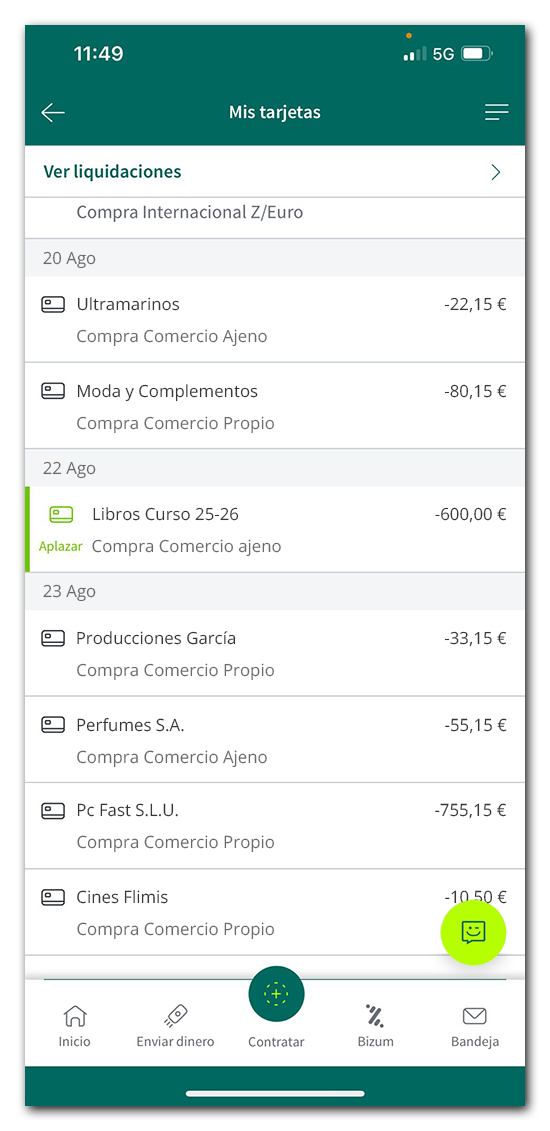Open Producciones García transaction
Screen dimensions: 550x1131
[275, 653]
